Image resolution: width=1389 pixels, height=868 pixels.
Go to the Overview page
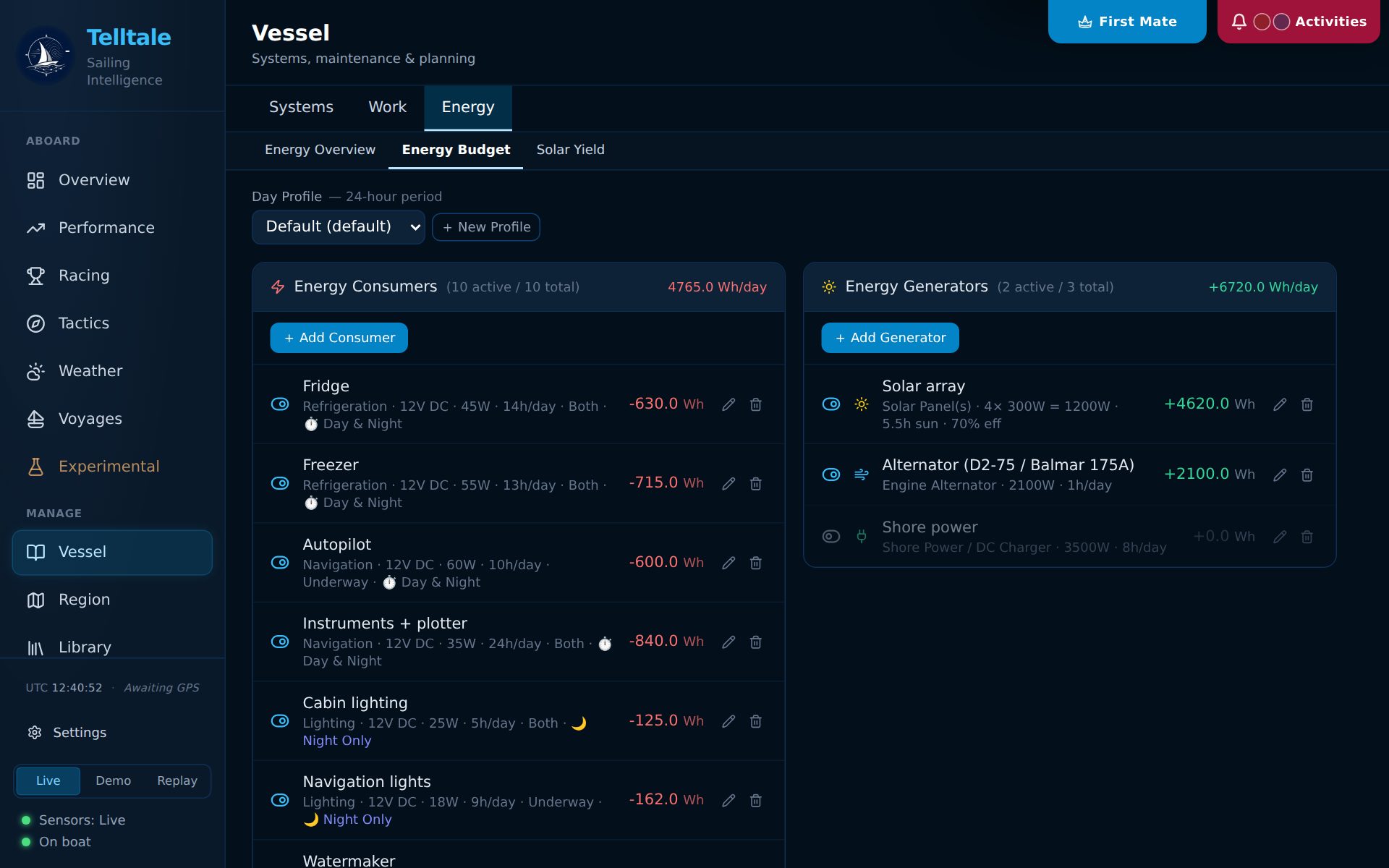click(112, 180)
